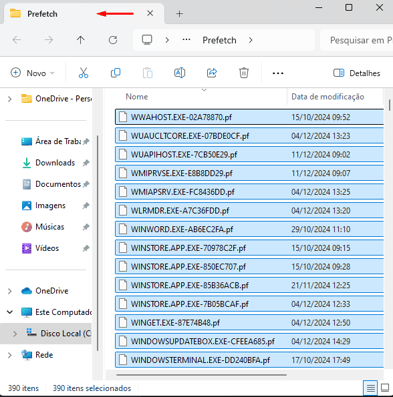This screenshot has height=397, width=393.
Task: Click the Copy icon in toolbar
Action: coord(115,73)
